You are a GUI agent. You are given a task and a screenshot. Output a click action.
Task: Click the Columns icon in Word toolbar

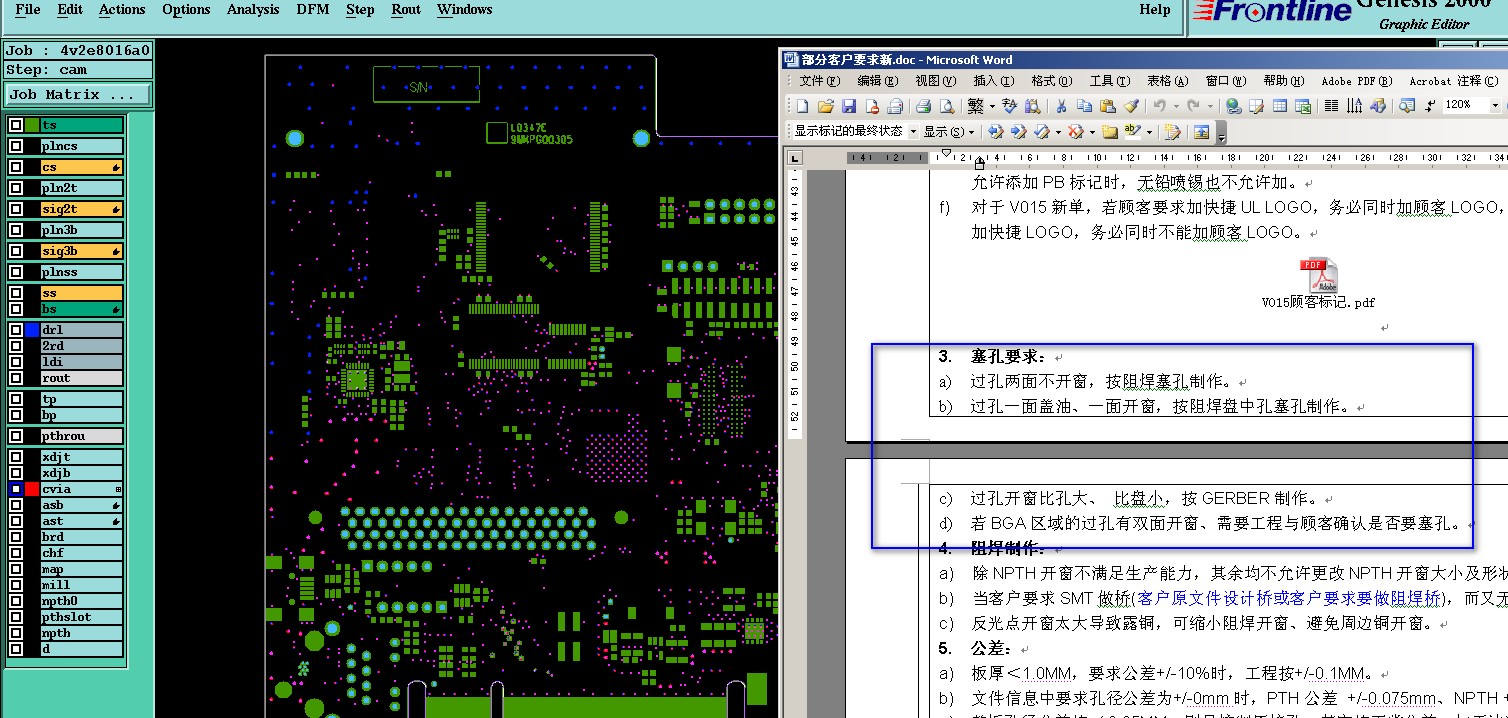[x=1331, y=106]
